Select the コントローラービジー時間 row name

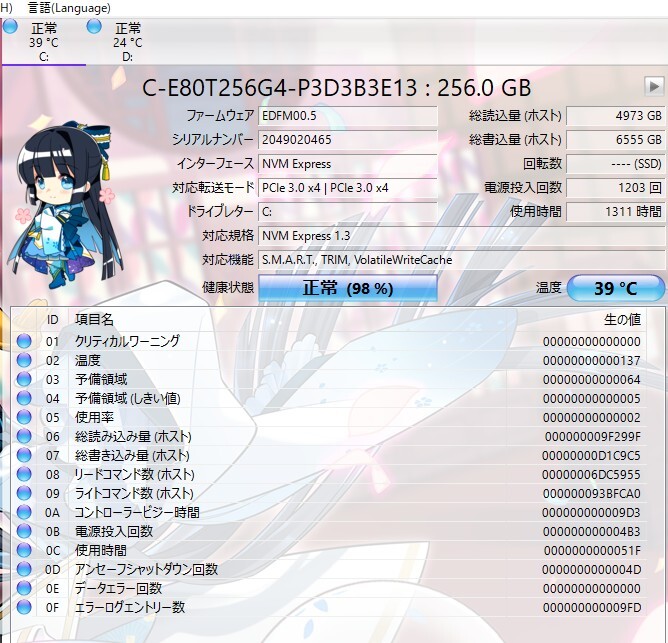[137, 512]
